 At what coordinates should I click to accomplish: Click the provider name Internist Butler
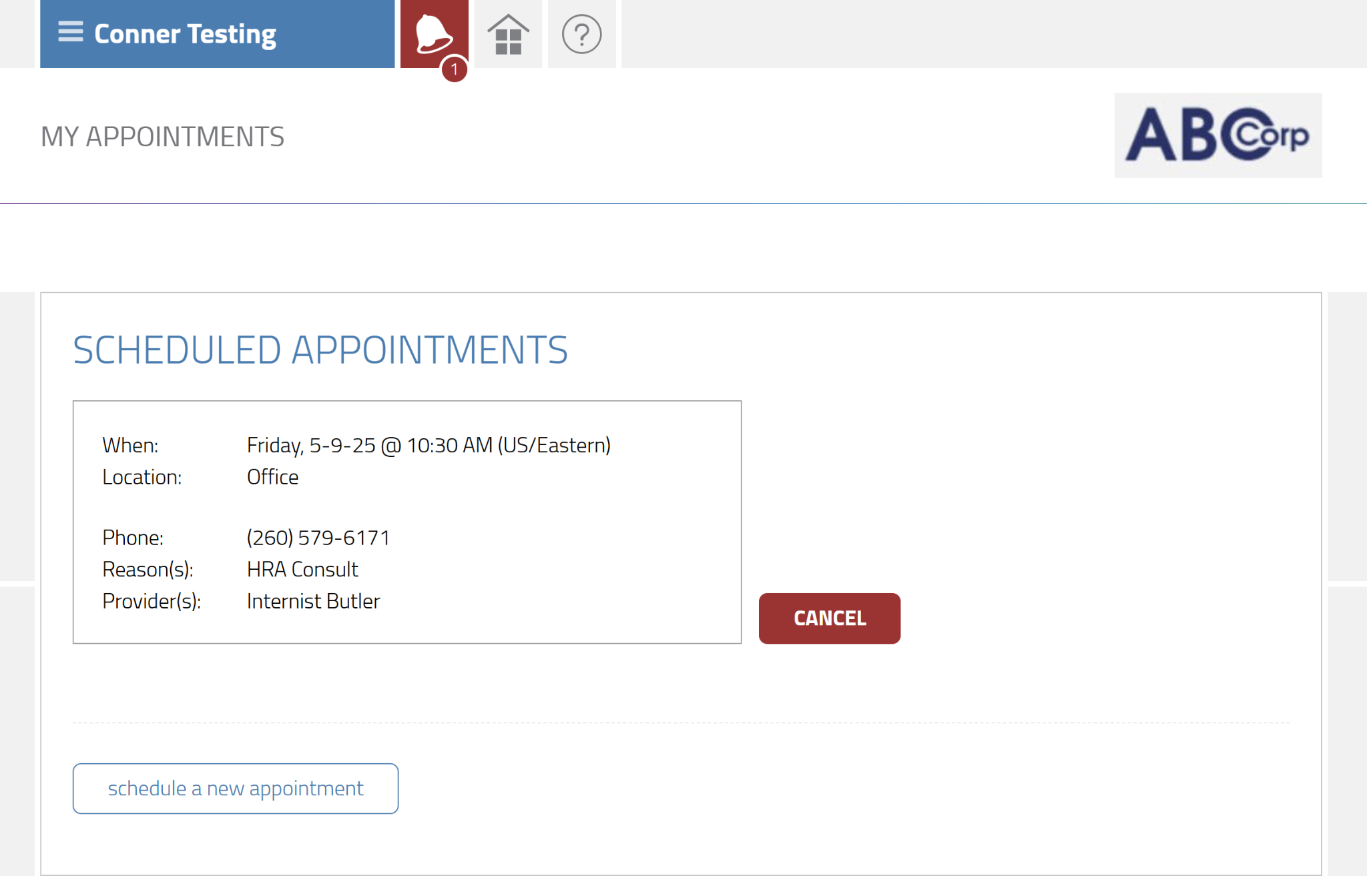pyautogui.click(x=313, y=601)
